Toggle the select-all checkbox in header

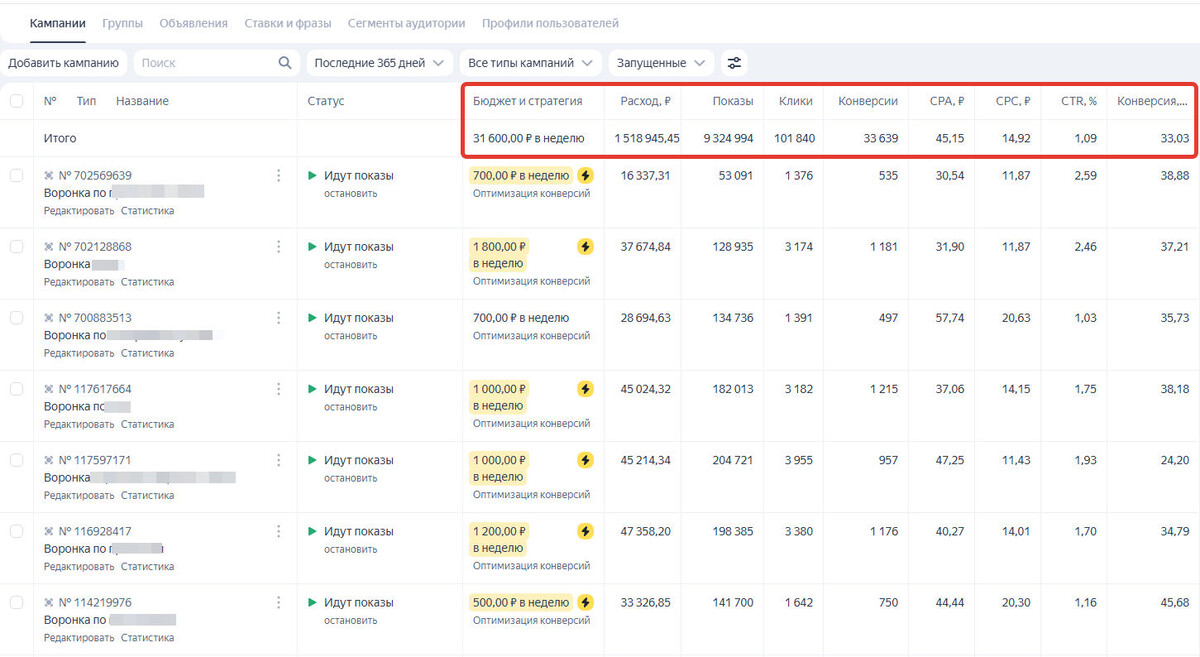click(16, 101)
